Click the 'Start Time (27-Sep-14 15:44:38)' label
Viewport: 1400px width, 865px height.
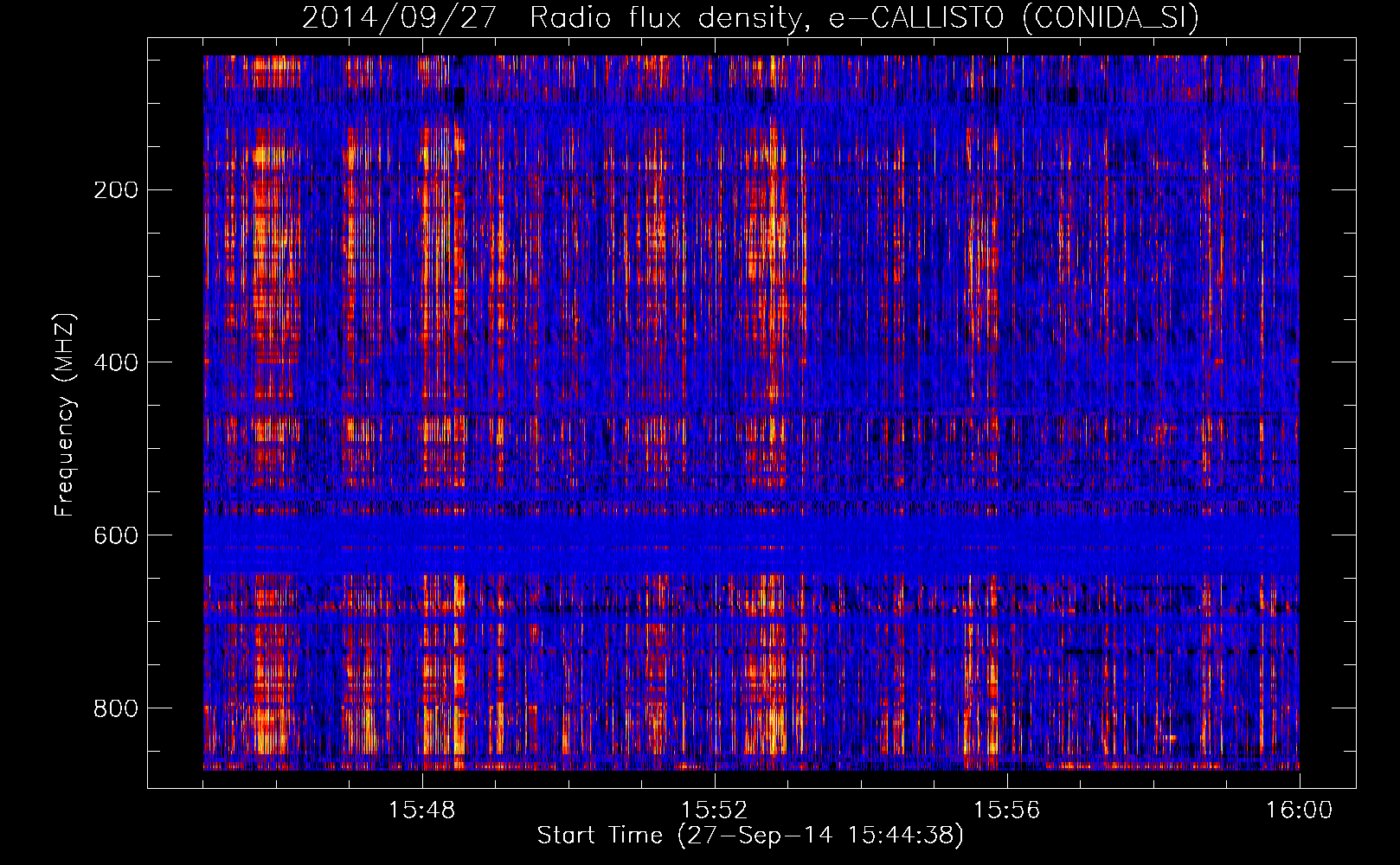[750, 836]
